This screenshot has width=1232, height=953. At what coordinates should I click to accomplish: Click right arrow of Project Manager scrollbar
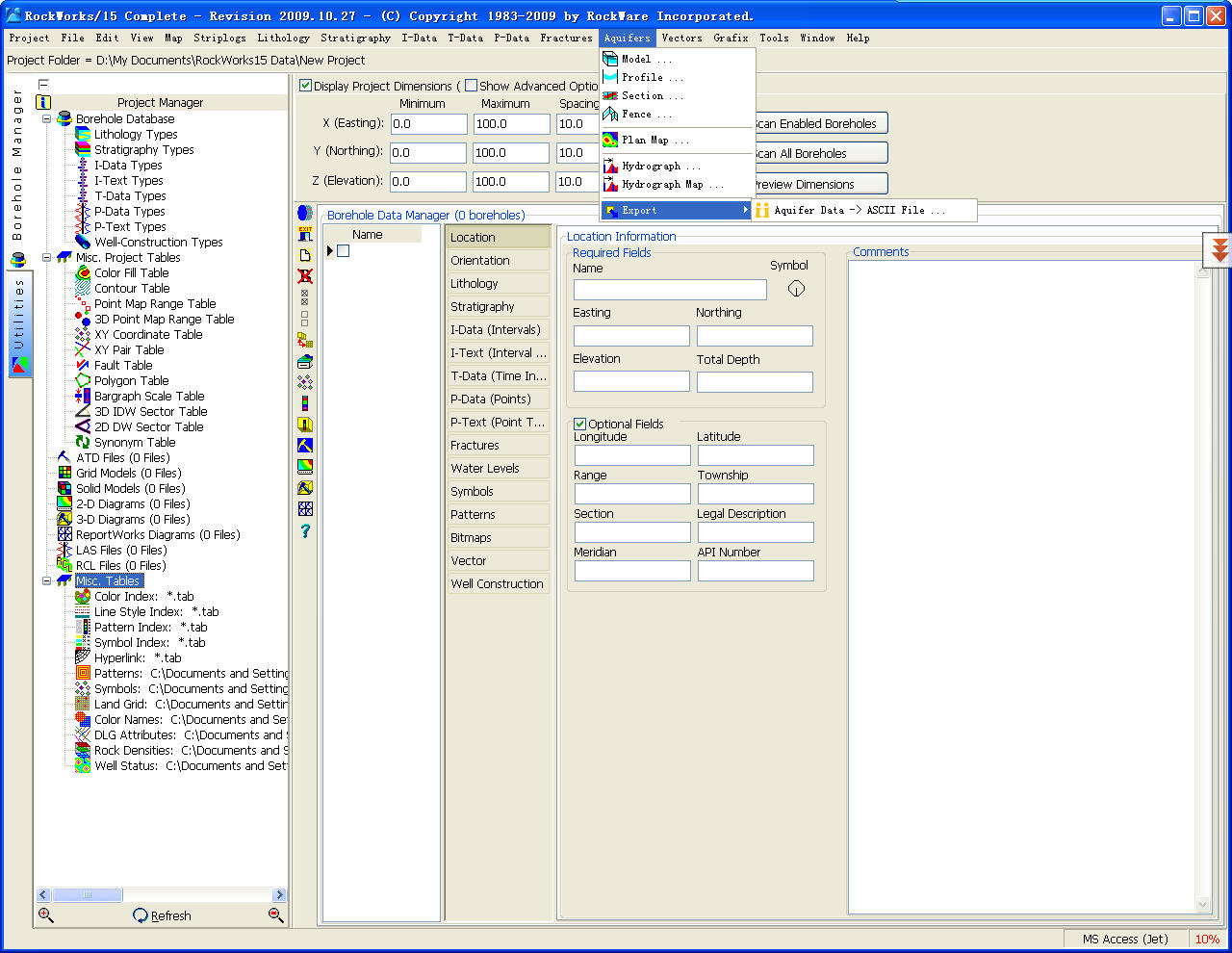coord(279,894)
